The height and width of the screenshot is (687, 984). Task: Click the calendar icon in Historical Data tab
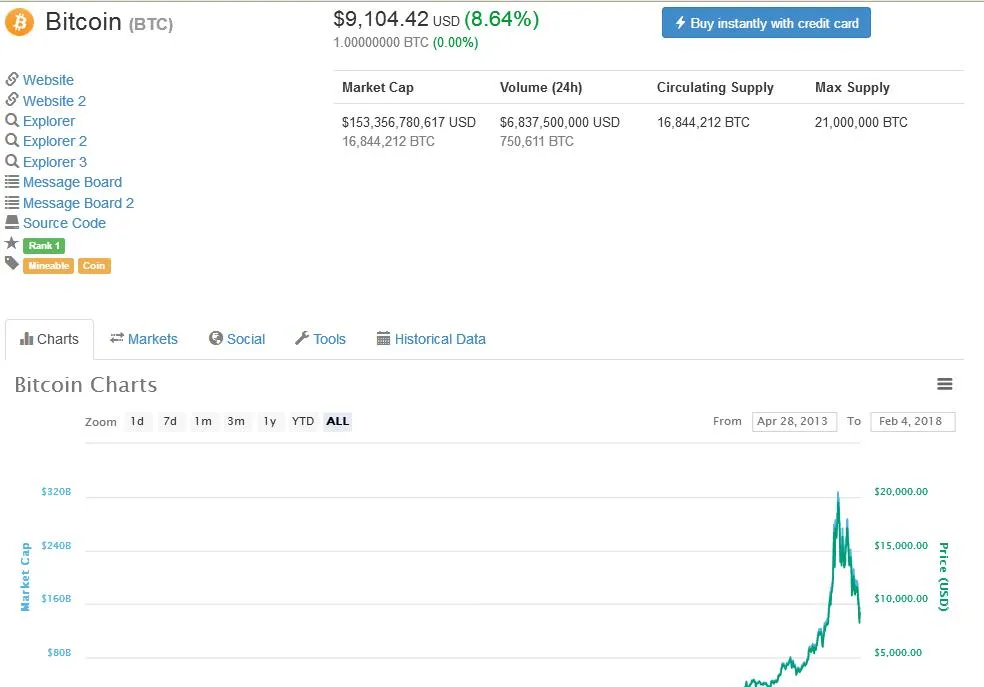[383, 339]
